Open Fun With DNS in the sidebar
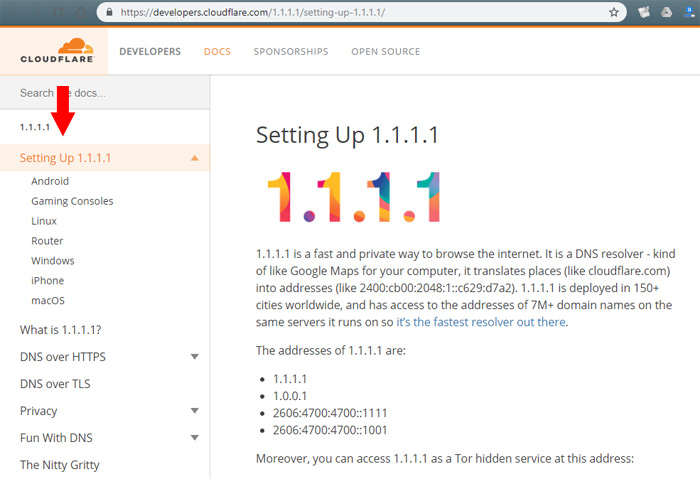Screen dimensions: 700x479 click(x=56, y=438)
